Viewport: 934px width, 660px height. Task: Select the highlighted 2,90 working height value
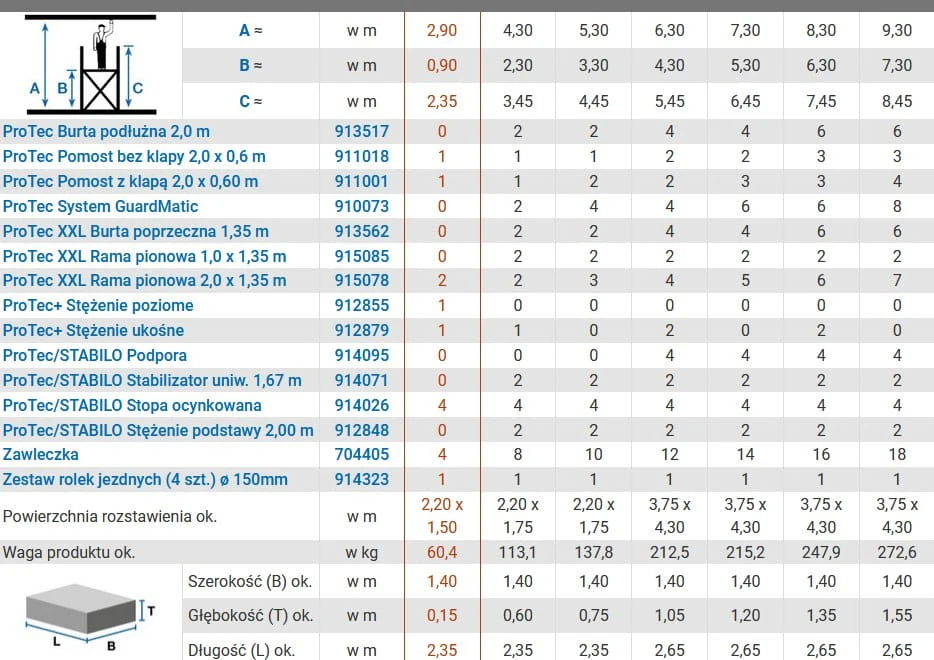tap(442, 30)
